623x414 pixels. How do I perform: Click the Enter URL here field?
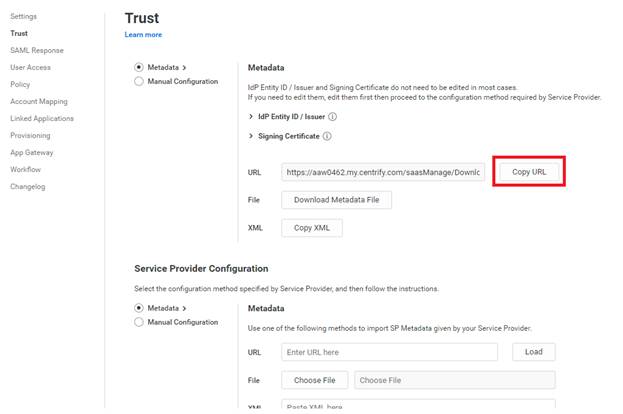click(x=389, y=352)
